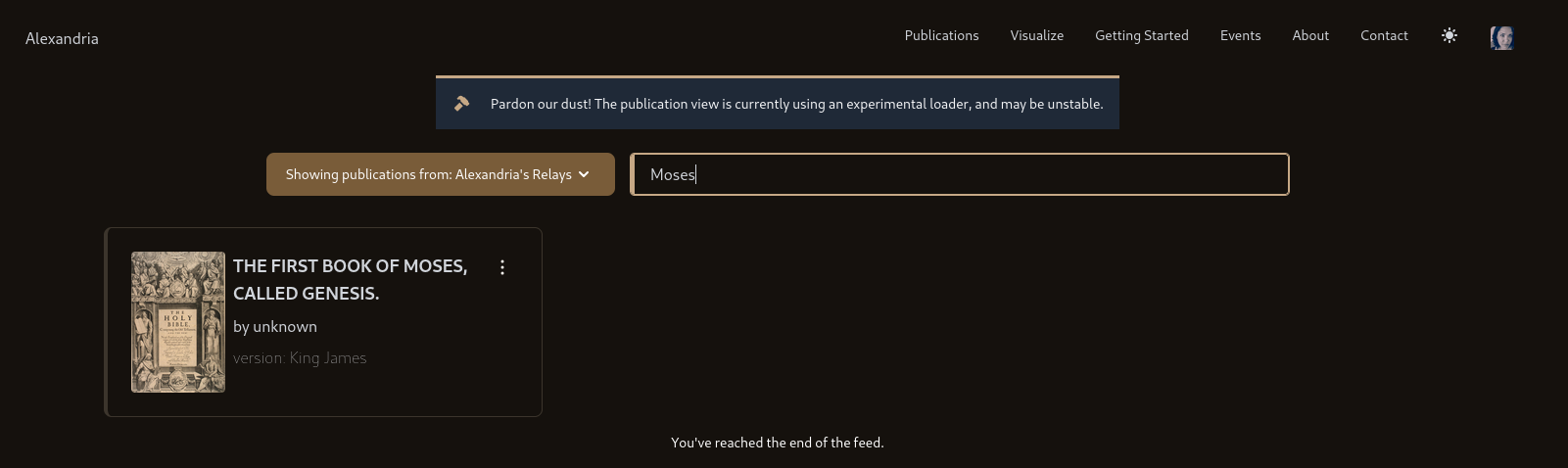Navigate to Events
Image resolution: width=1568 pixels, height=468 pixels.
pos(1240,35)
